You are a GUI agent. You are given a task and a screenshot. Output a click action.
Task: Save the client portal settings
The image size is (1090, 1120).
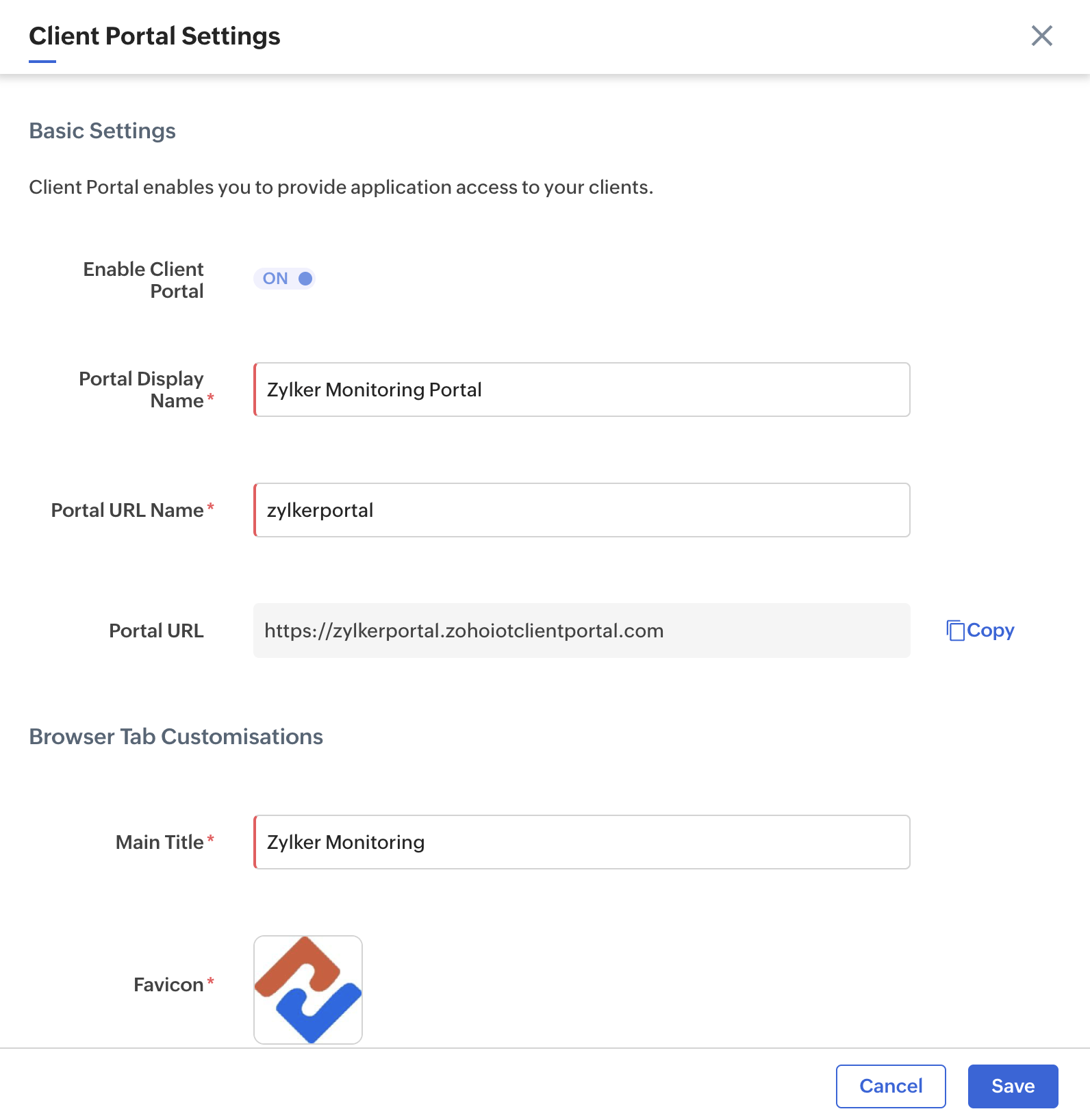[x=1013, y=1086]
